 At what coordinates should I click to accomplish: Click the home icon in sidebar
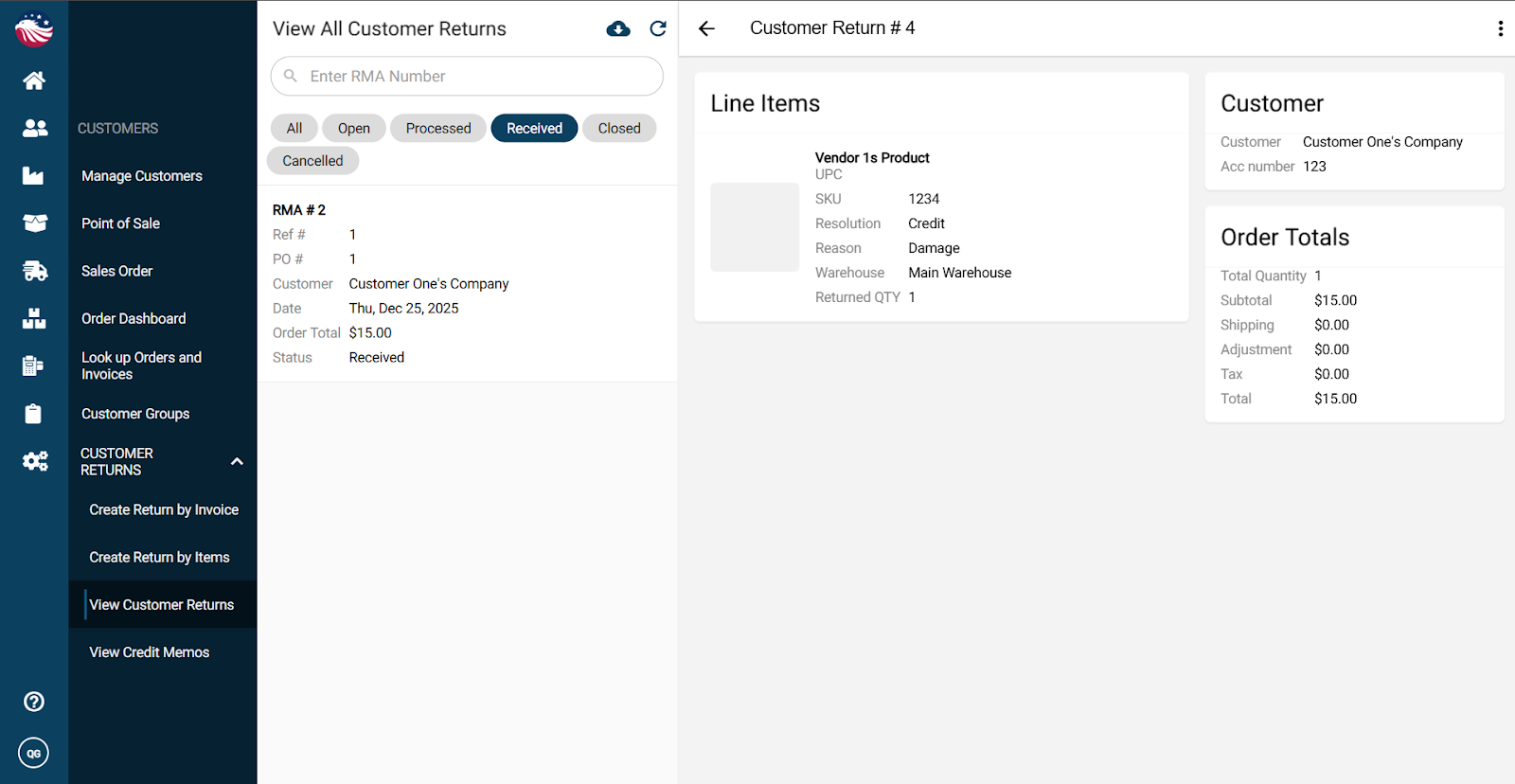(x=34, y=80)
